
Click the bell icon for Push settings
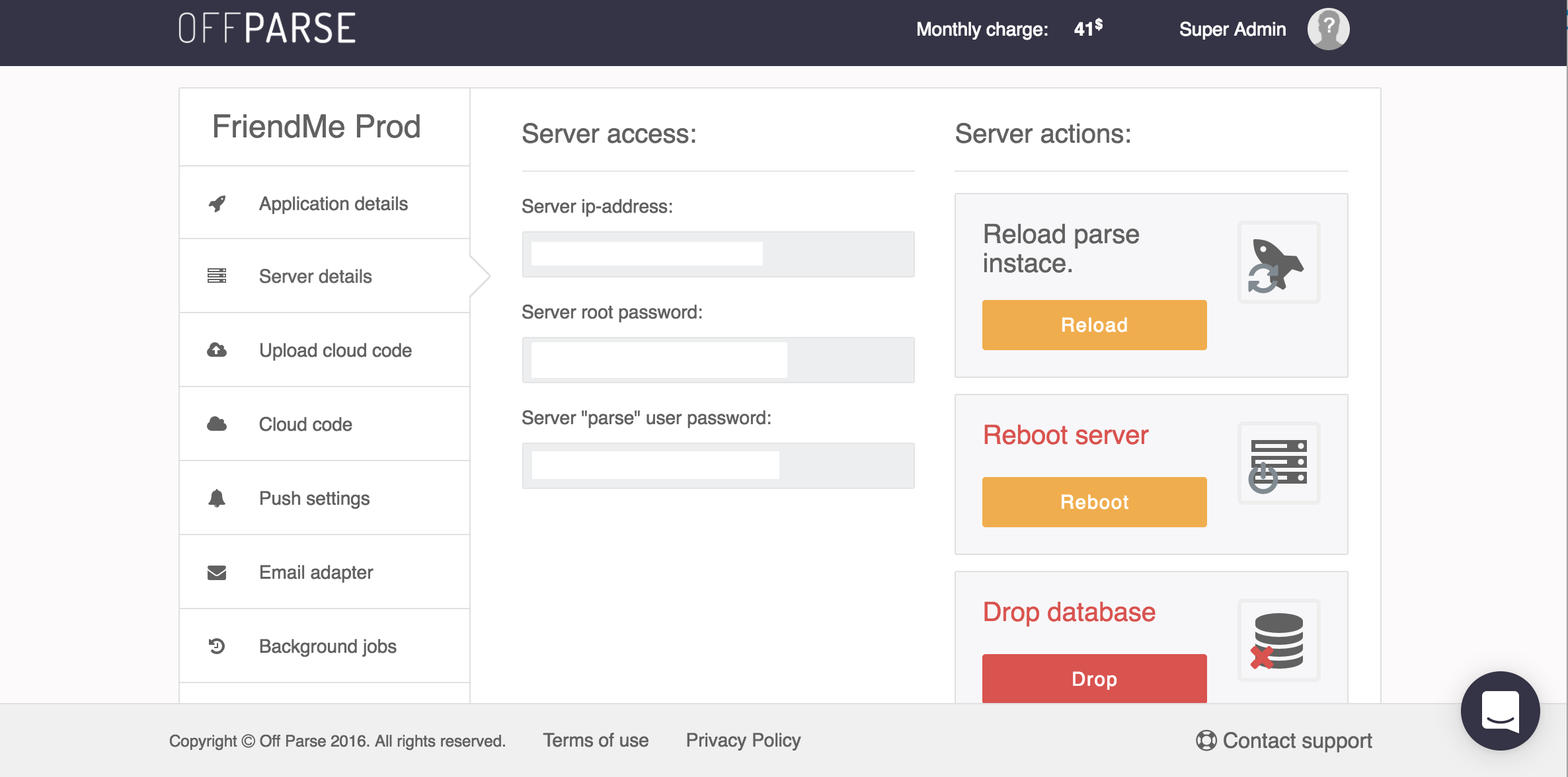(217, 498)
